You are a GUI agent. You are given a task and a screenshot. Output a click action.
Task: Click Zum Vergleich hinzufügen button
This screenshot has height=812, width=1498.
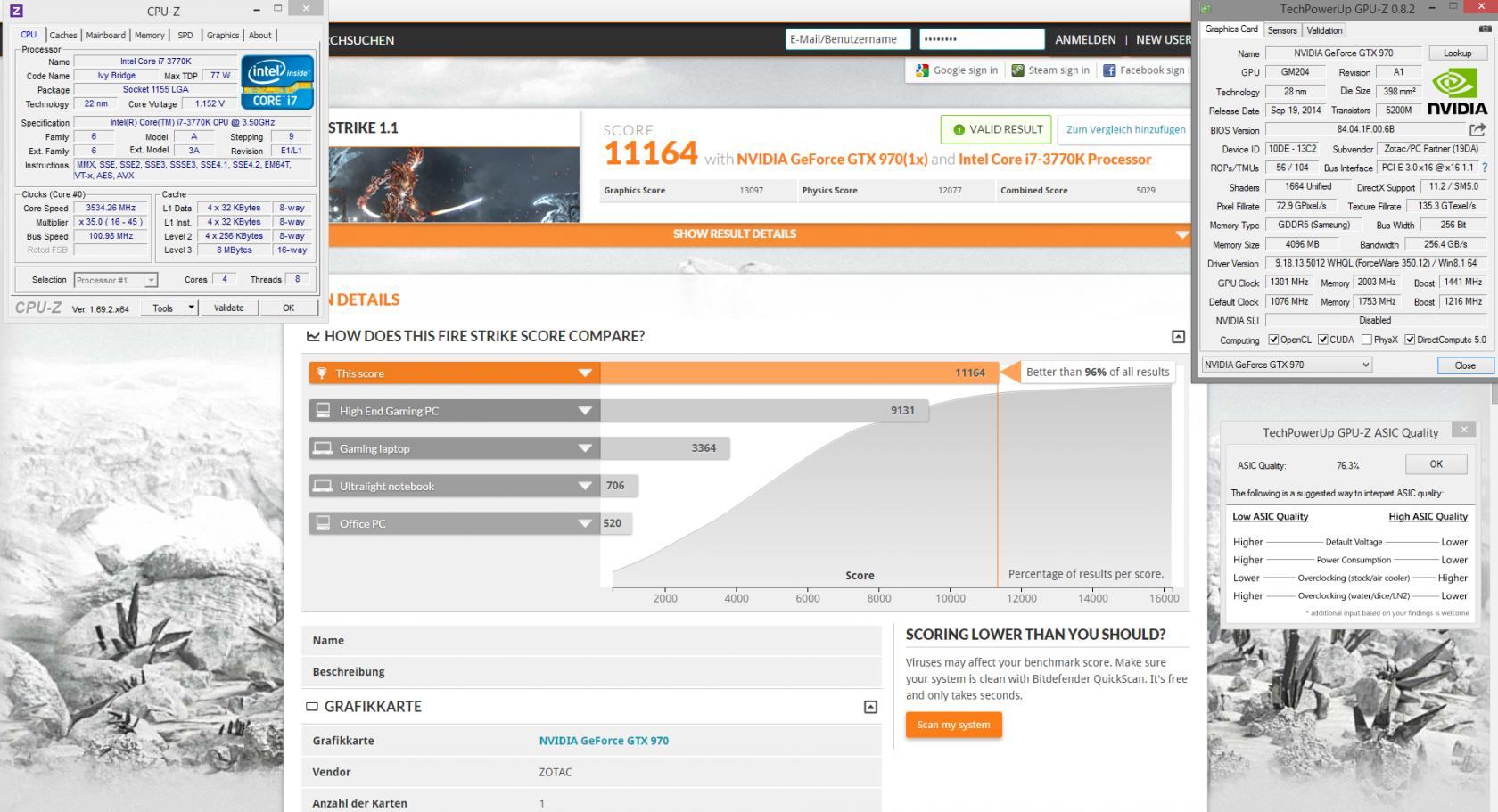point(1125,129)
